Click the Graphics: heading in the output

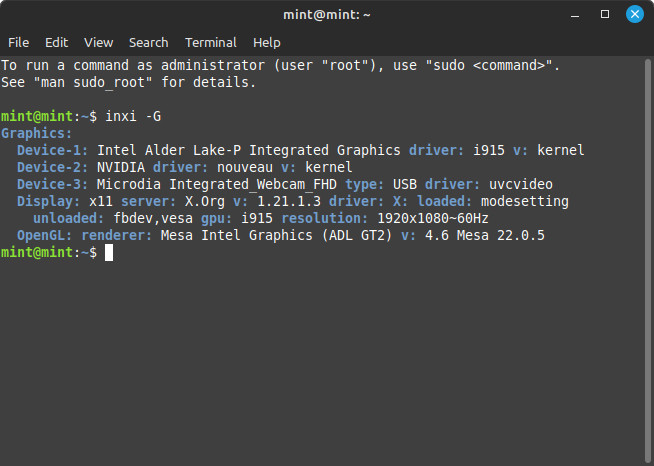click(37, 134)
